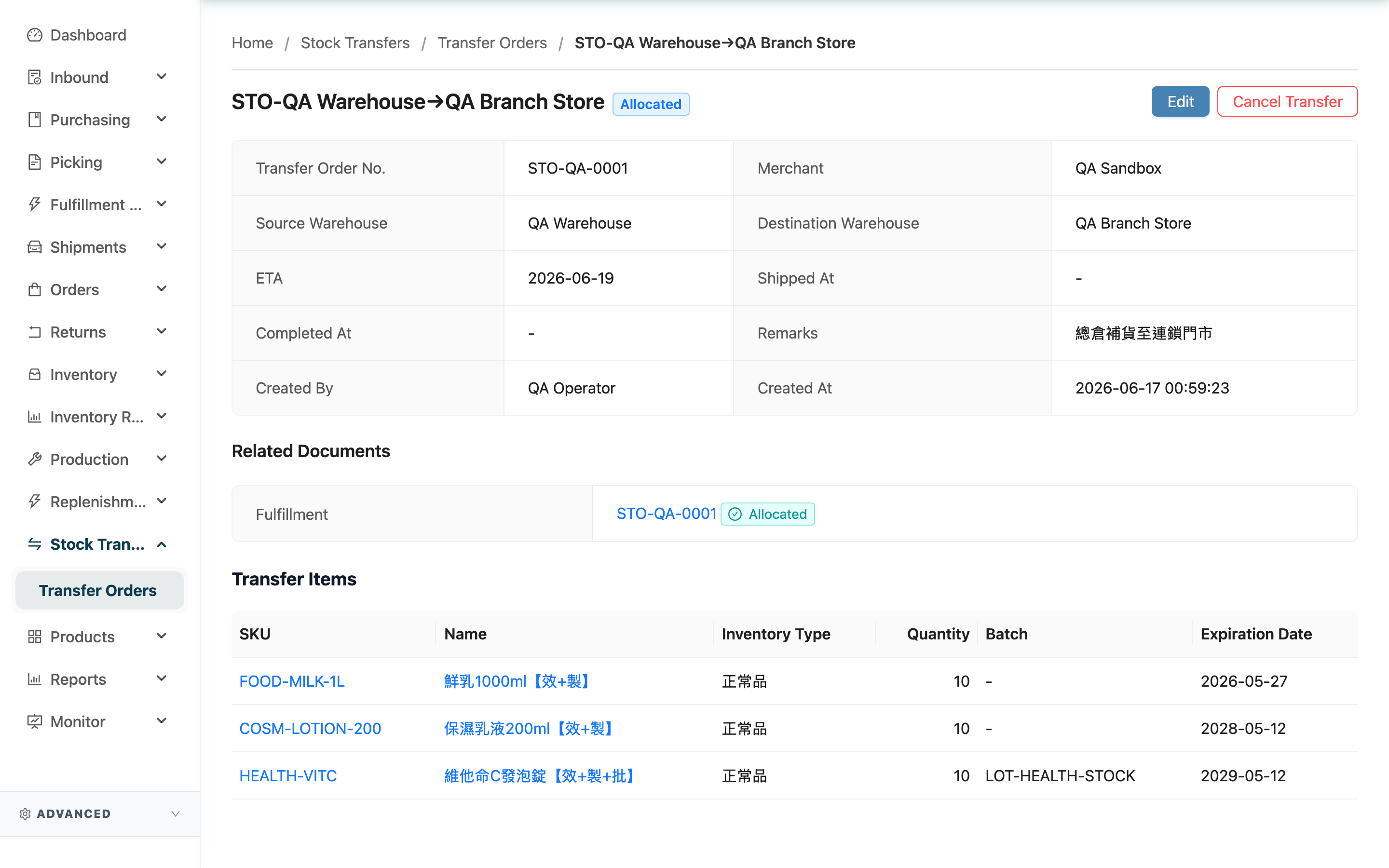Image resolution: width=1389 pixels, height=868 pixels.
Task: Expand the Purchasing menu chevron
Action: [162, 120]
